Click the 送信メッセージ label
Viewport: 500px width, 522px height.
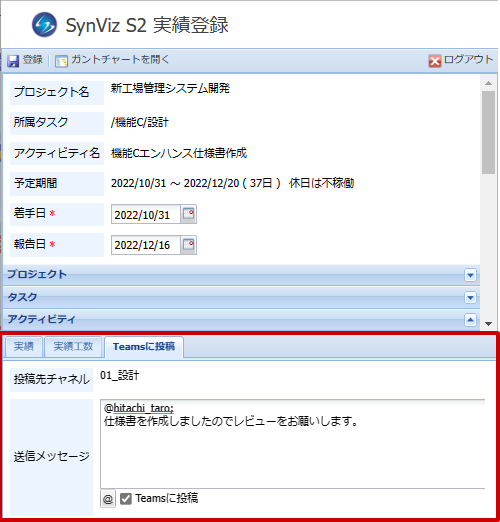pos(52,456)
